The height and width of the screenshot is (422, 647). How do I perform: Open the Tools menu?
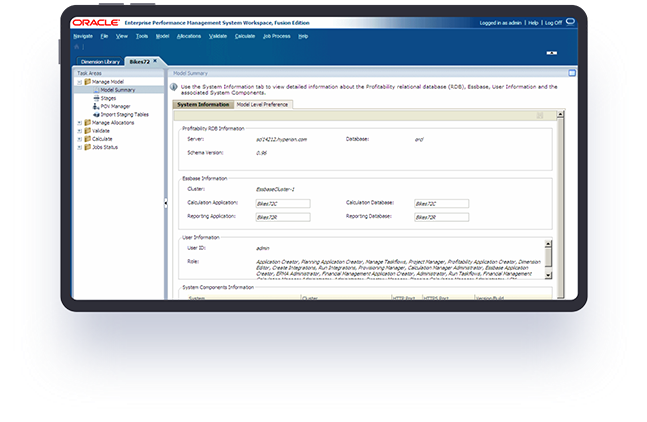click(x=142, y=36)
